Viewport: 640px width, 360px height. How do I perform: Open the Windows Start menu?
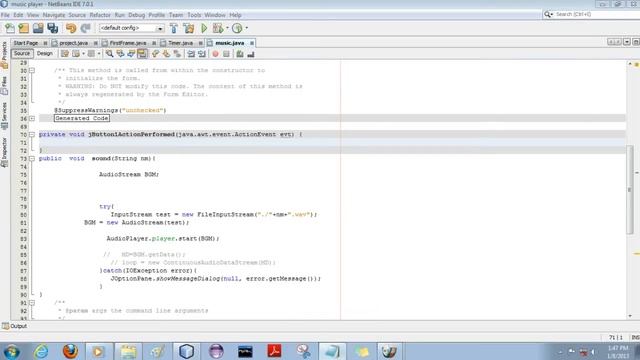tap(11, 351)
